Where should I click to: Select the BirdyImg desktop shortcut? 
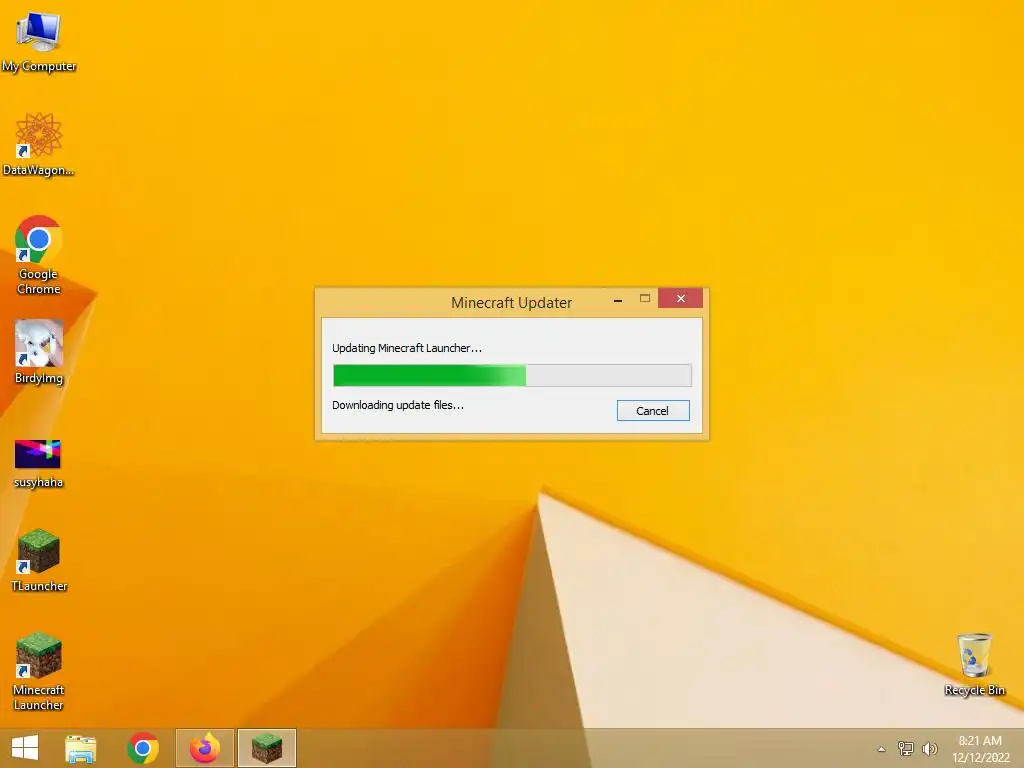point(39,351)
